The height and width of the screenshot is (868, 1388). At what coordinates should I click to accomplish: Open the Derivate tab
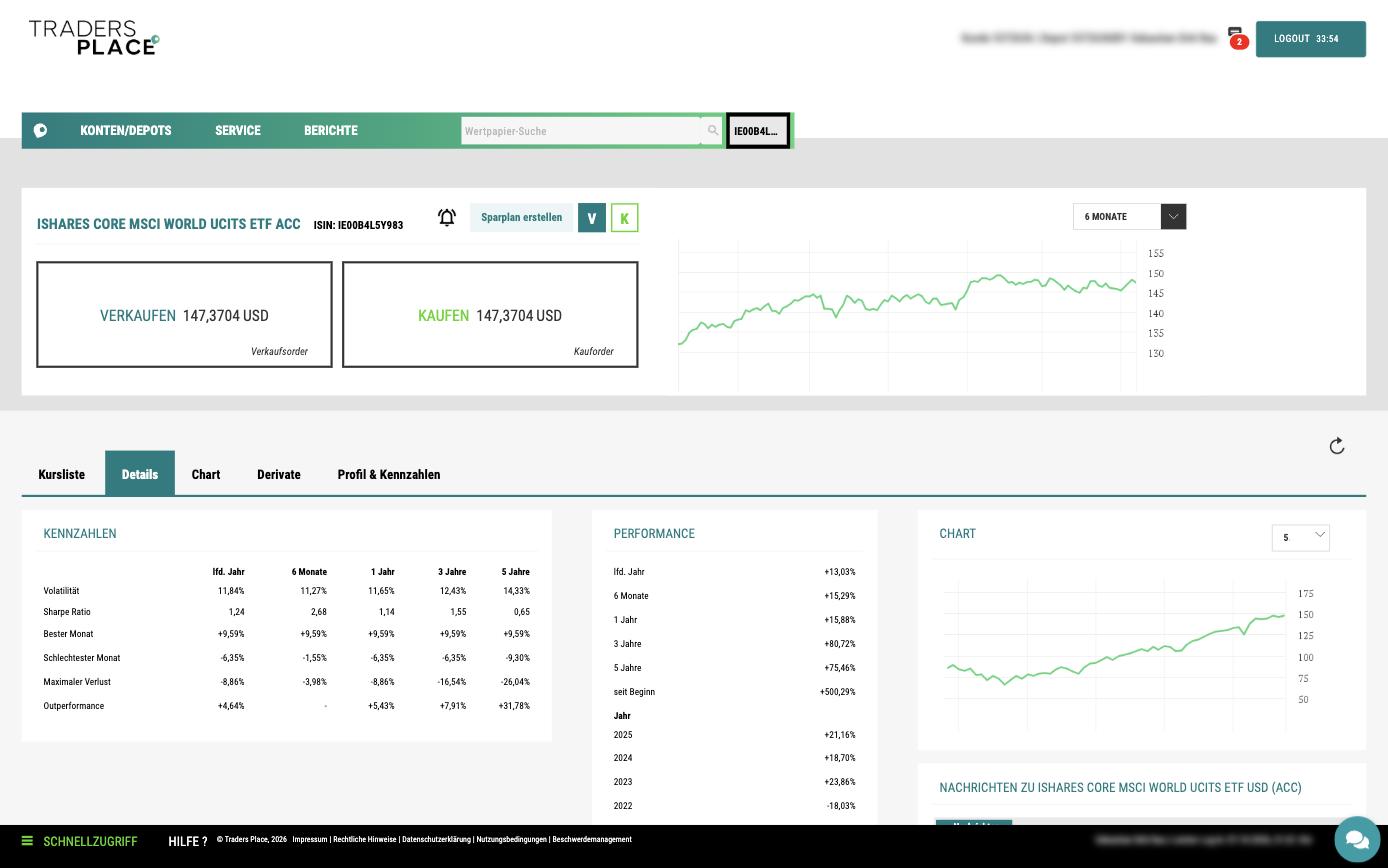point(279,474)
